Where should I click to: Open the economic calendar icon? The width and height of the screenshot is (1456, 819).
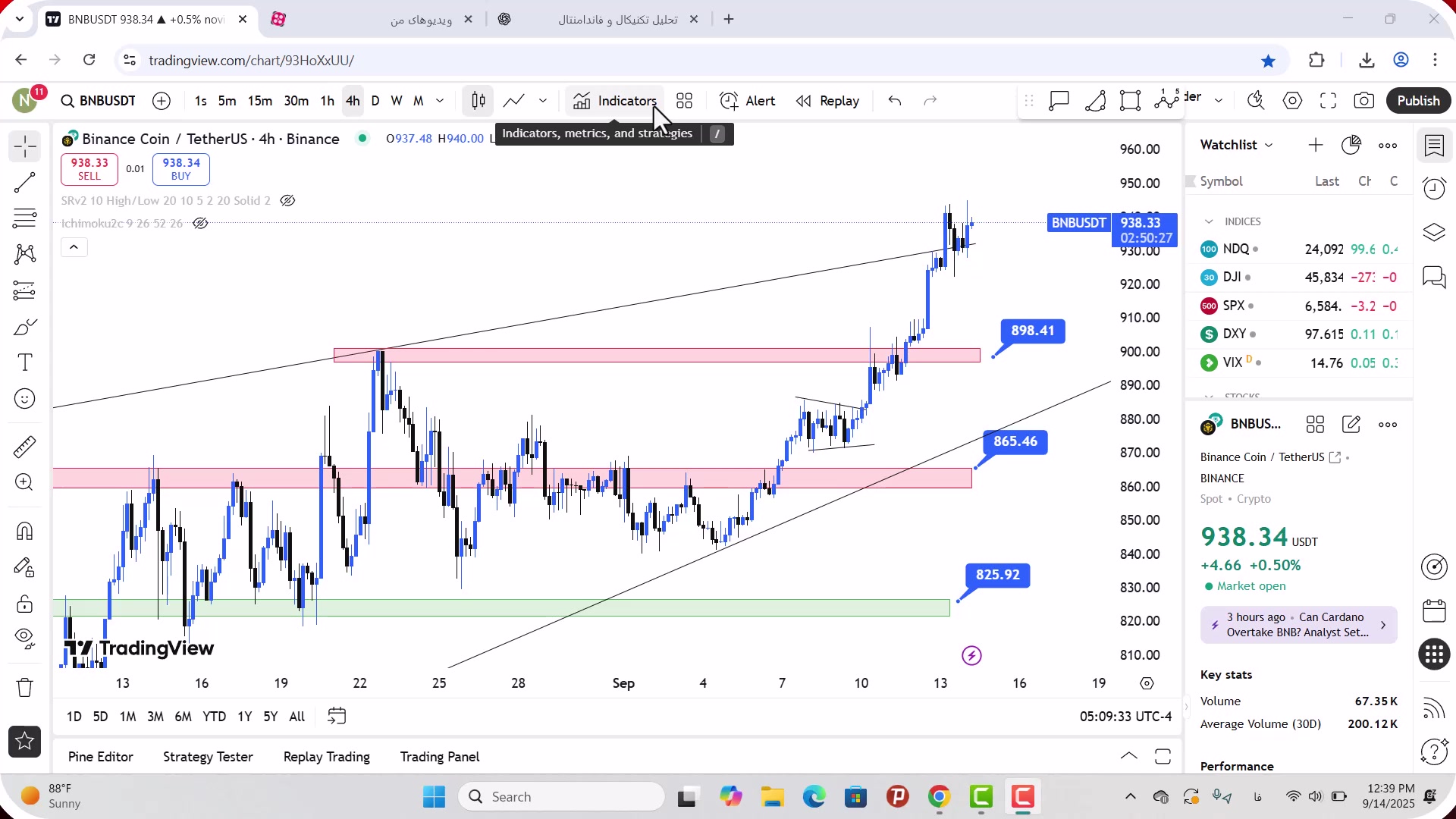click(1435, 611)
